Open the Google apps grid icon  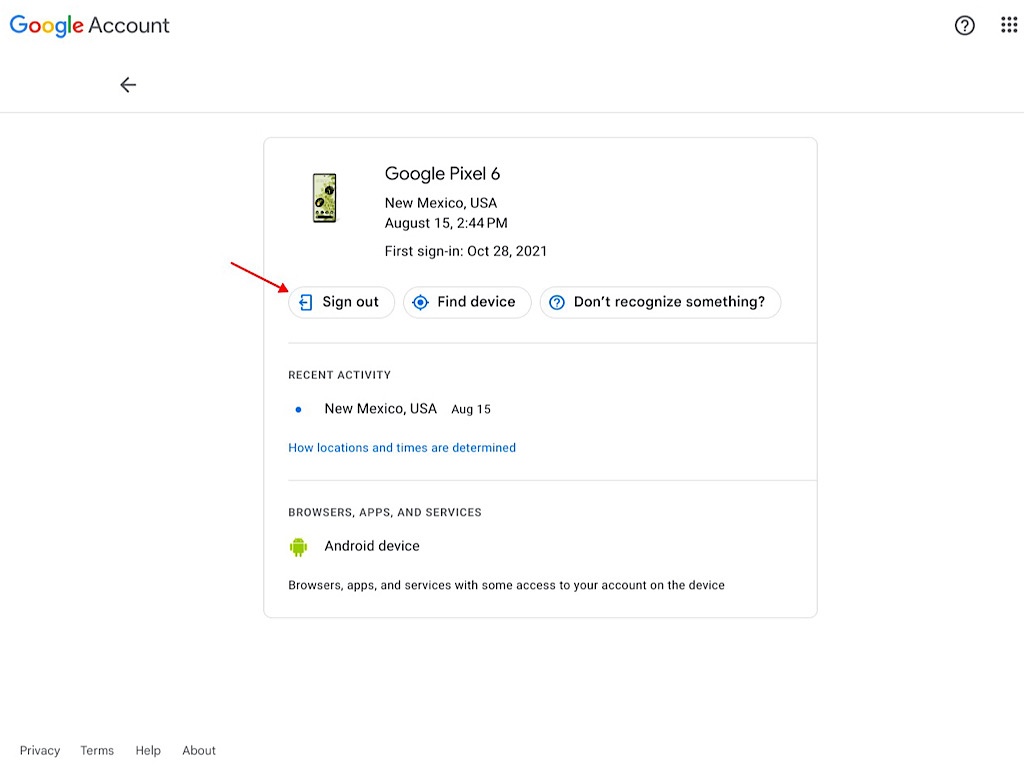click(x=1009, y=25)
